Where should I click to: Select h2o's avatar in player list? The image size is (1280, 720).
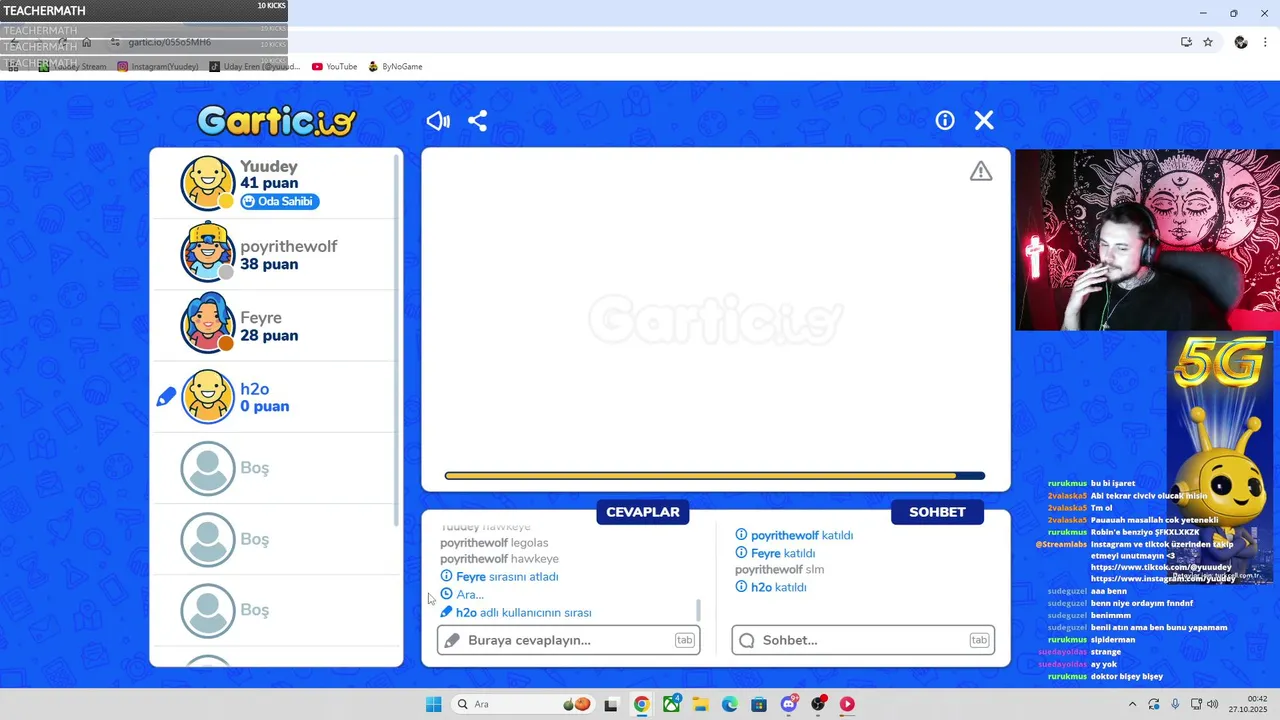(207, 396)
